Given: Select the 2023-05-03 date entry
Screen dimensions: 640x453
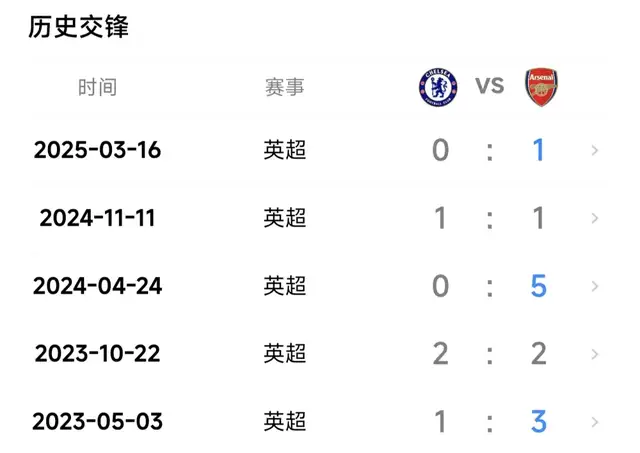Looking at the screenshot, I should click(x=97, y=422).
